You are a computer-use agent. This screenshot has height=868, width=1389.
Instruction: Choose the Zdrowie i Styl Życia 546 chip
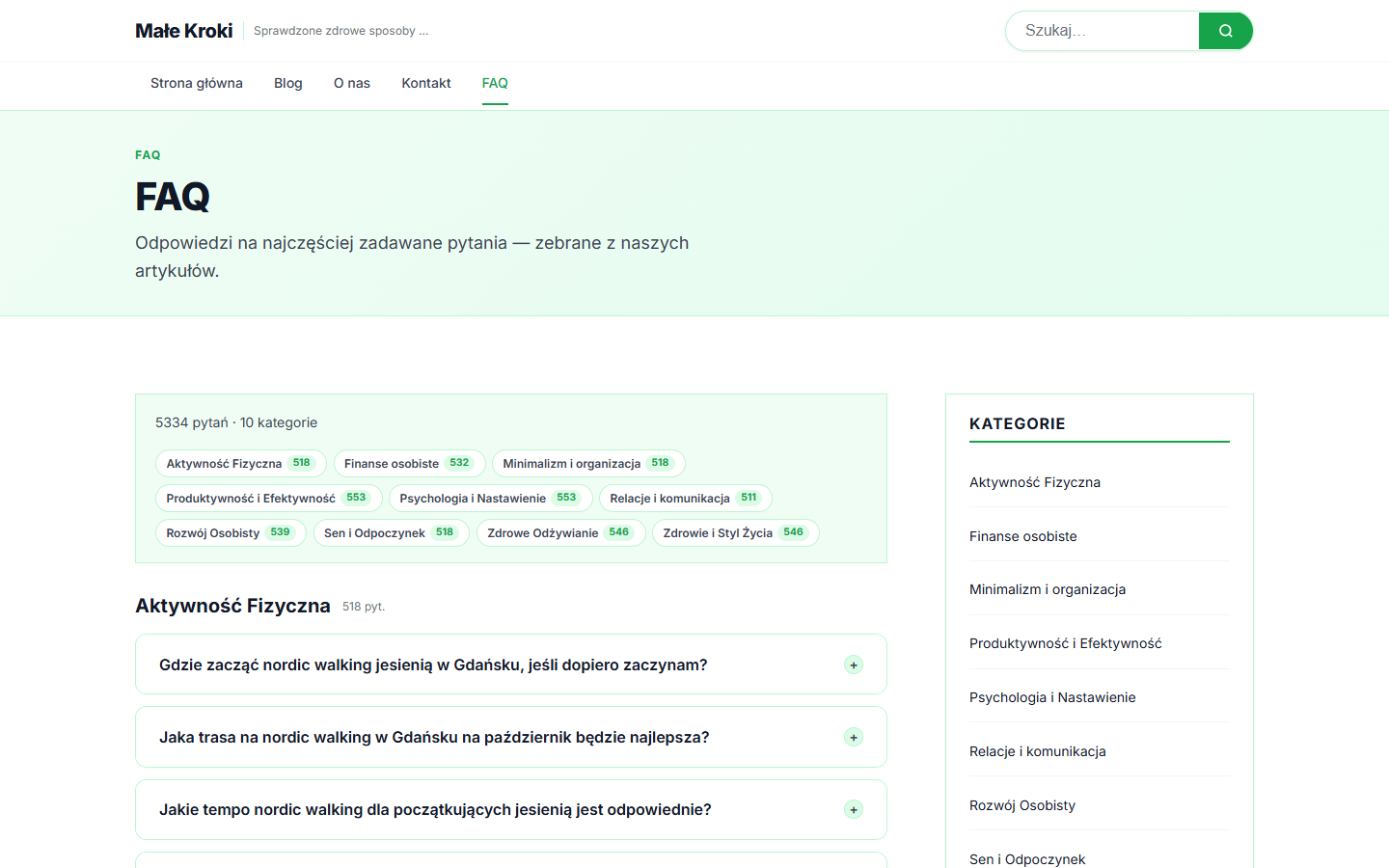click(736, 533)
